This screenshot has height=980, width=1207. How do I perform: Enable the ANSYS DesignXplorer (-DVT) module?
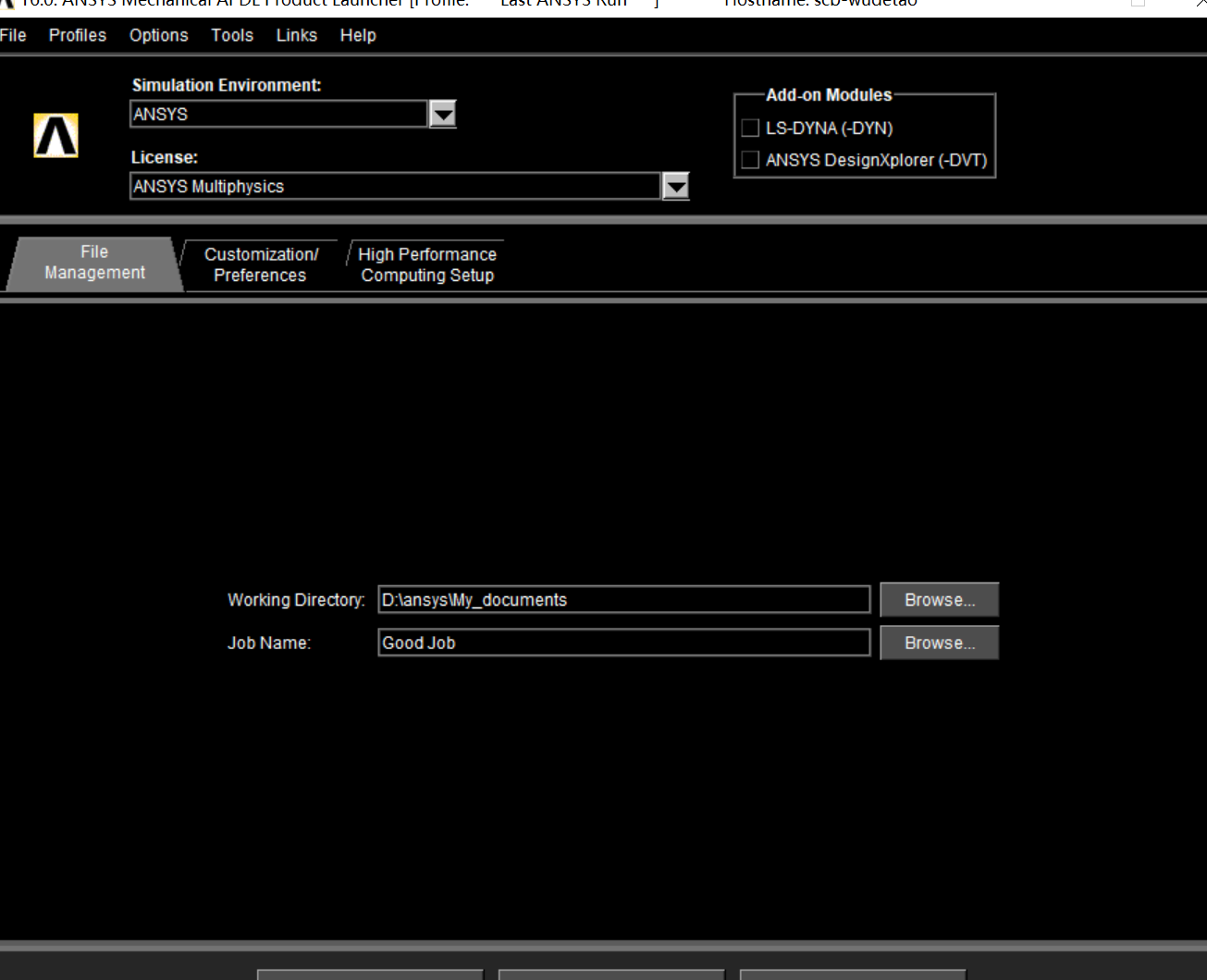pyautogui.click(x=750, y=159)
